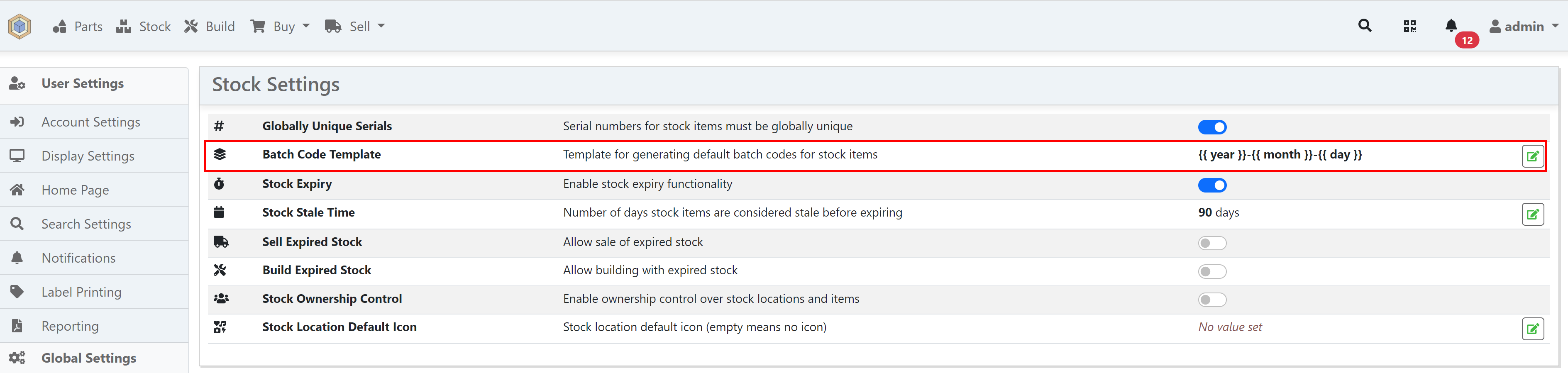1568x373 pixels.
Task: Edit the Stock Stale Time of 90 days
Action: tap(1534, 214)
